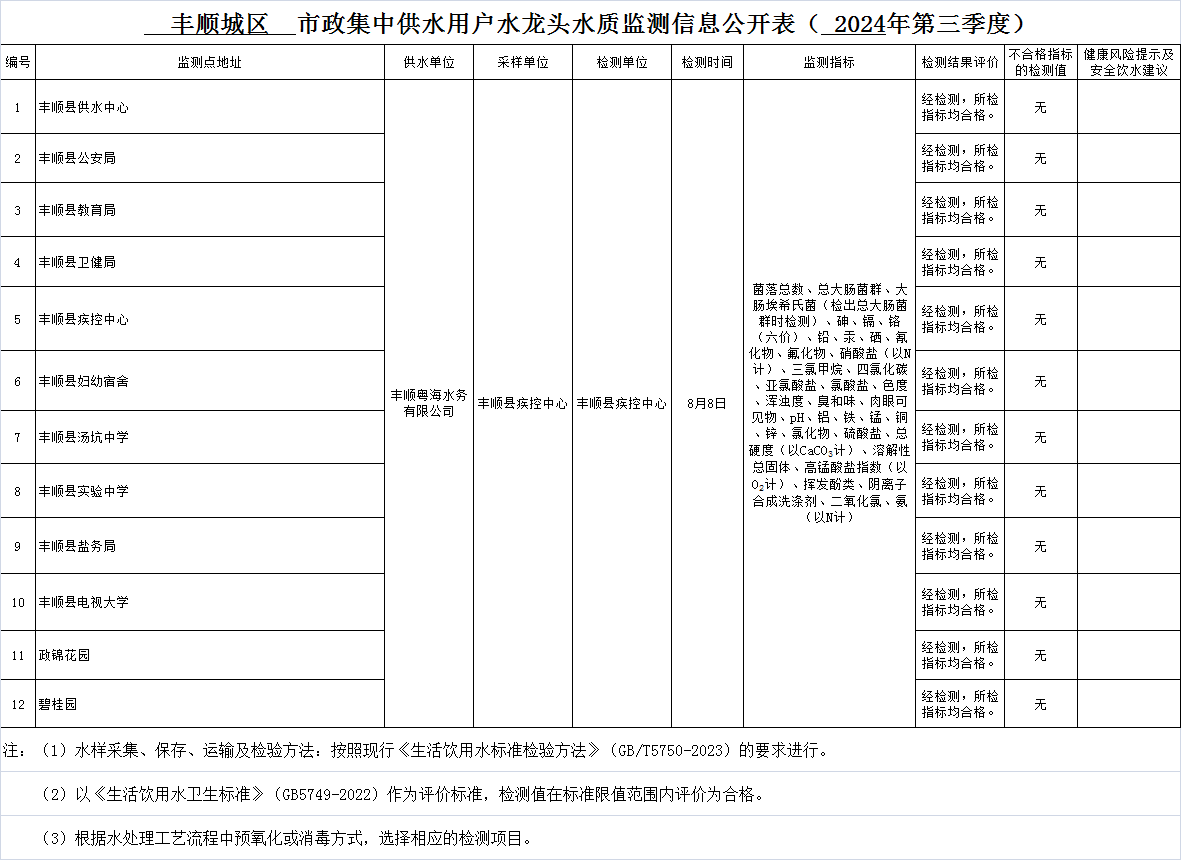Click the 检测结果评价 header cell
Image resolution: width=1181 pixels, height=860 pixels.
pos(960,63)
